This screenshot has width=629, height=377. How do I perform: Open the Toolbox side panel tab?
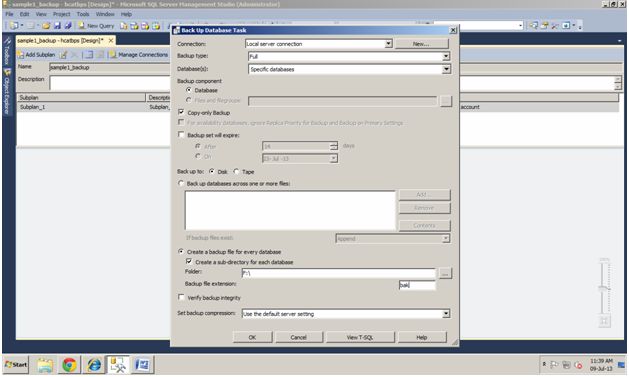click(6, 51)
